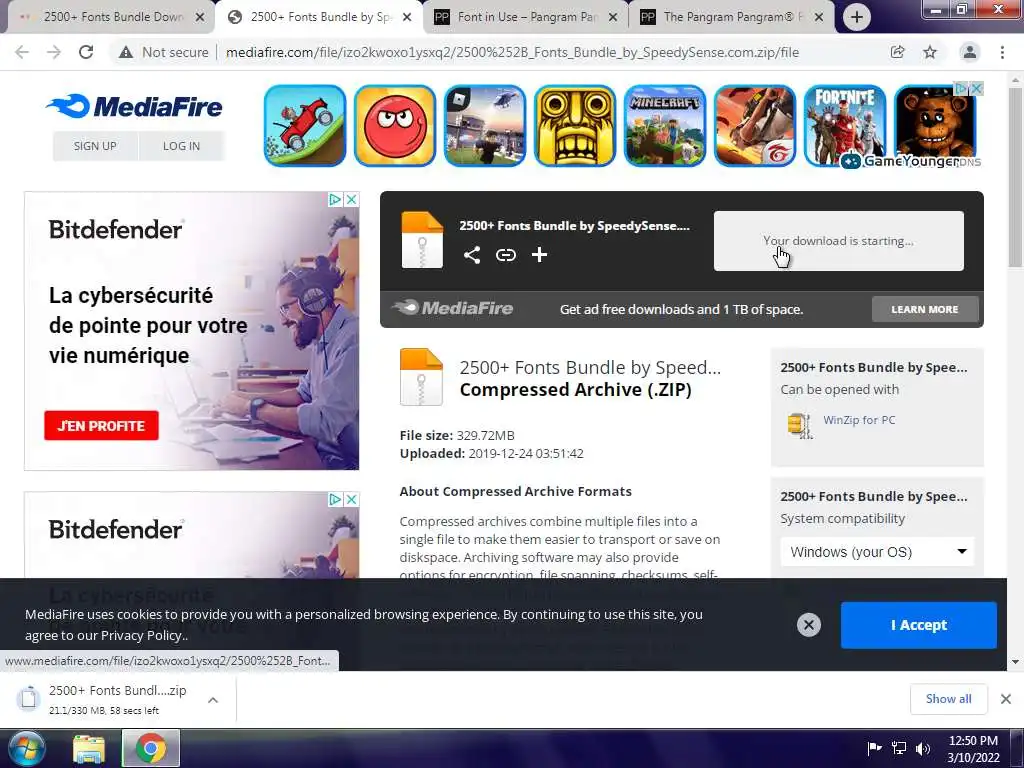Click the LOG IN button
The height and width of the screenshot is (768, 1024).
click(182, 146)
